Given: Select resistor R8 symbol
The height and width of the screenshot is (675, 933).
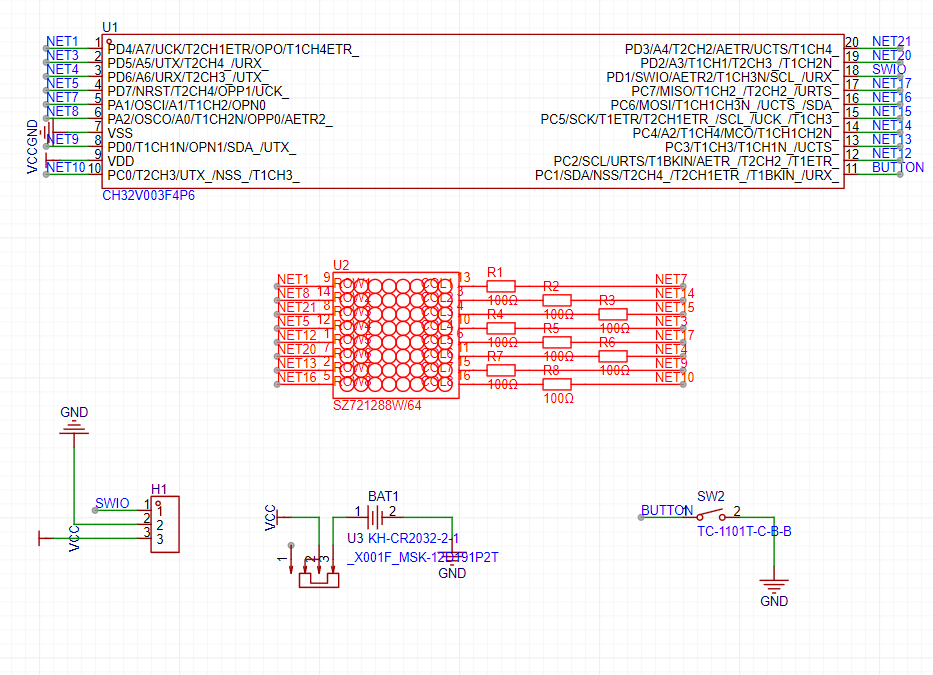Looking at the screenshot, I should click(x=557, y=384).
